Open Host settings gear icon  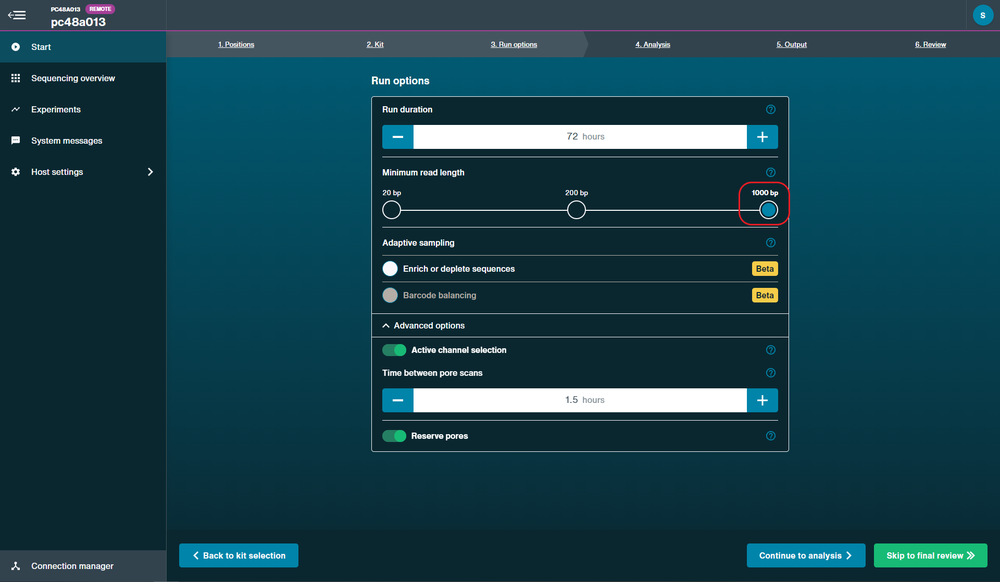[15, 172]
